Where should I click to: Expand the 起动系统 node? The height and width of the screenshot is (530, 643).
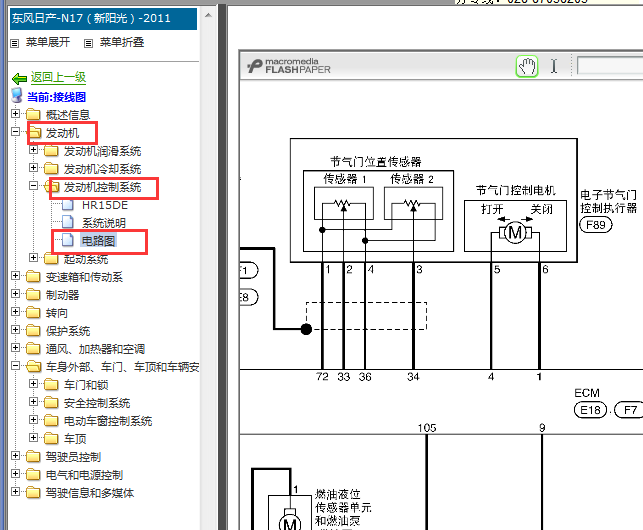[x=34, y=257]
